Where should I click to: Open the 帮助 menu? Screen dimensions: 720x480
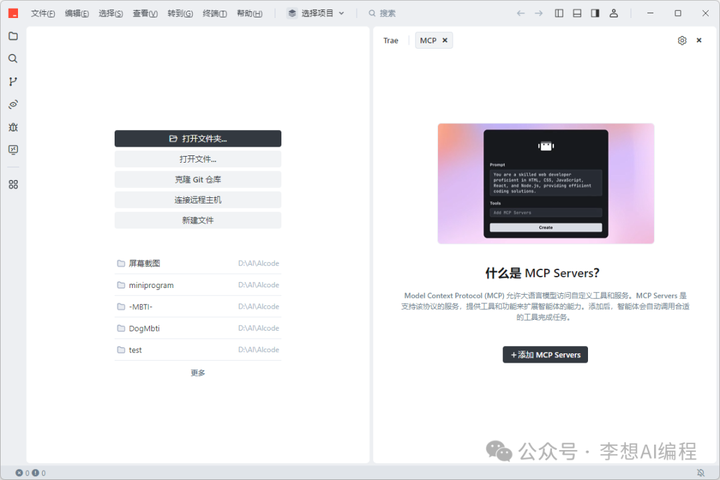(x=249, y=13)
